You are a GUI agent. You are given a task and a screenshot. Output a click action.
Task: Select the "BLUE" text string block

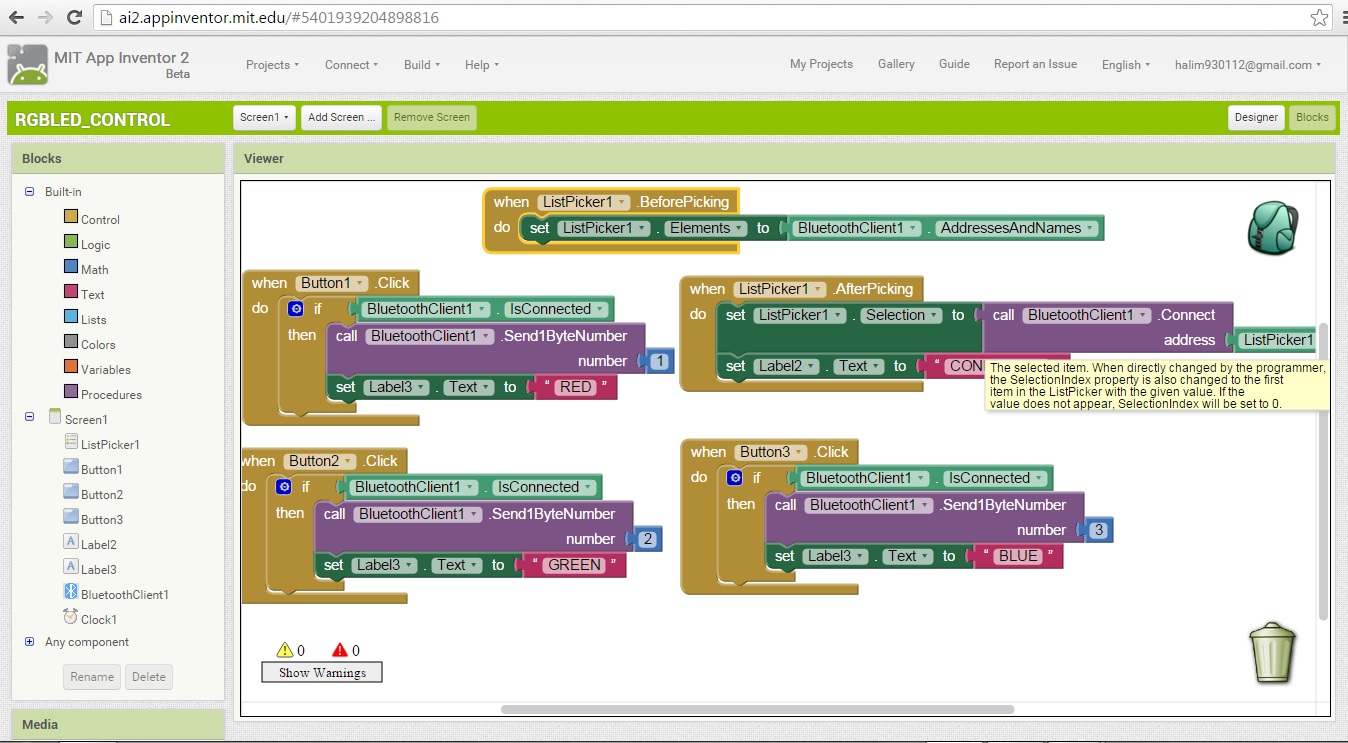(1018, 556)
